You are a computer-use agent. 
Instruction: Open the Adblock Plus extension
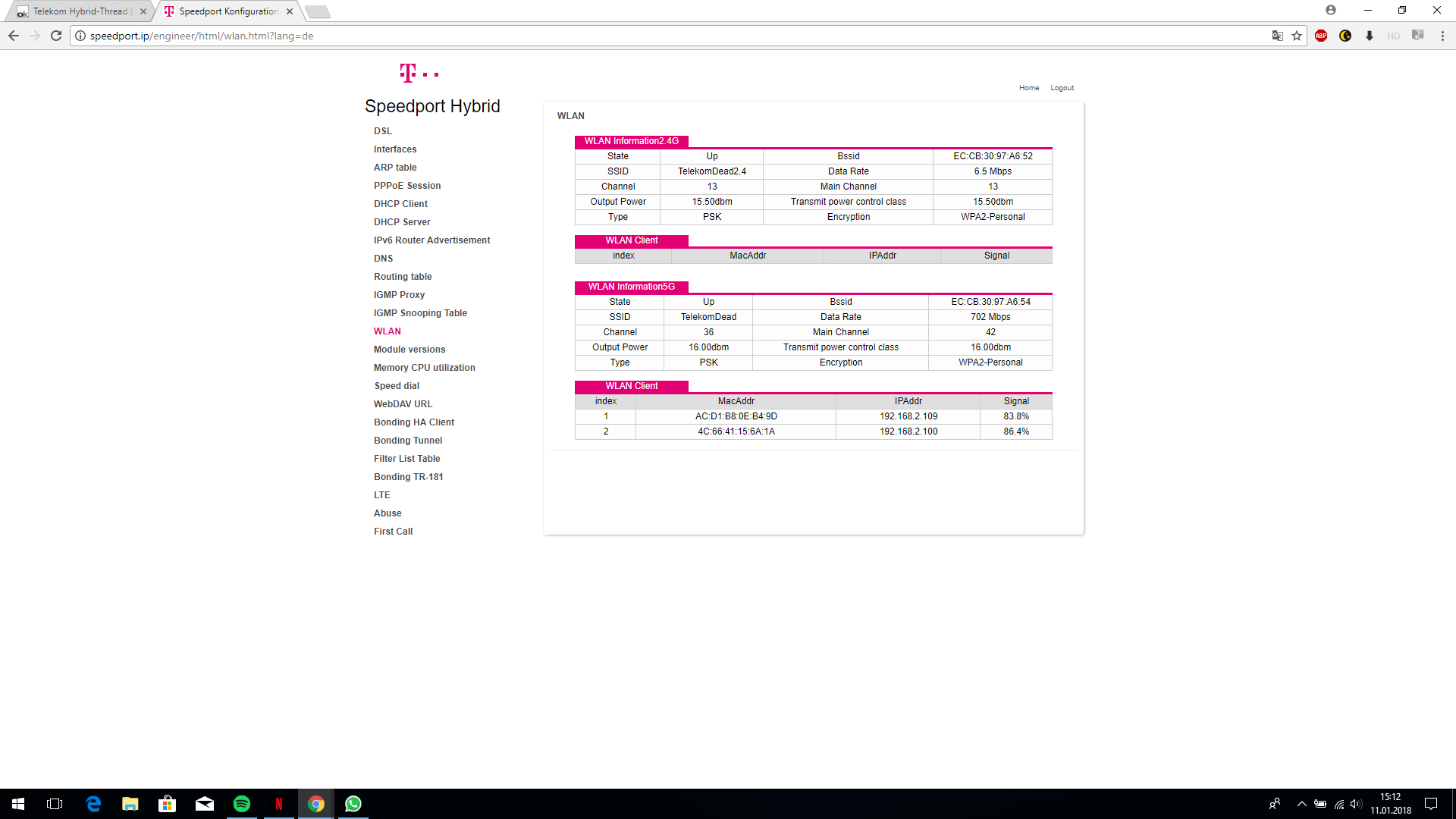point(1321,36)
